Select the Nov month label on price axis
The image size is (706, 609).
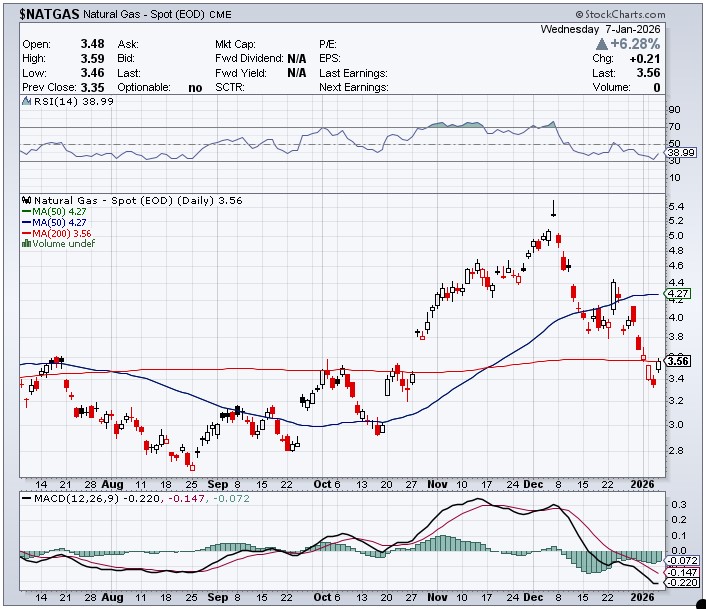point(438,483)
